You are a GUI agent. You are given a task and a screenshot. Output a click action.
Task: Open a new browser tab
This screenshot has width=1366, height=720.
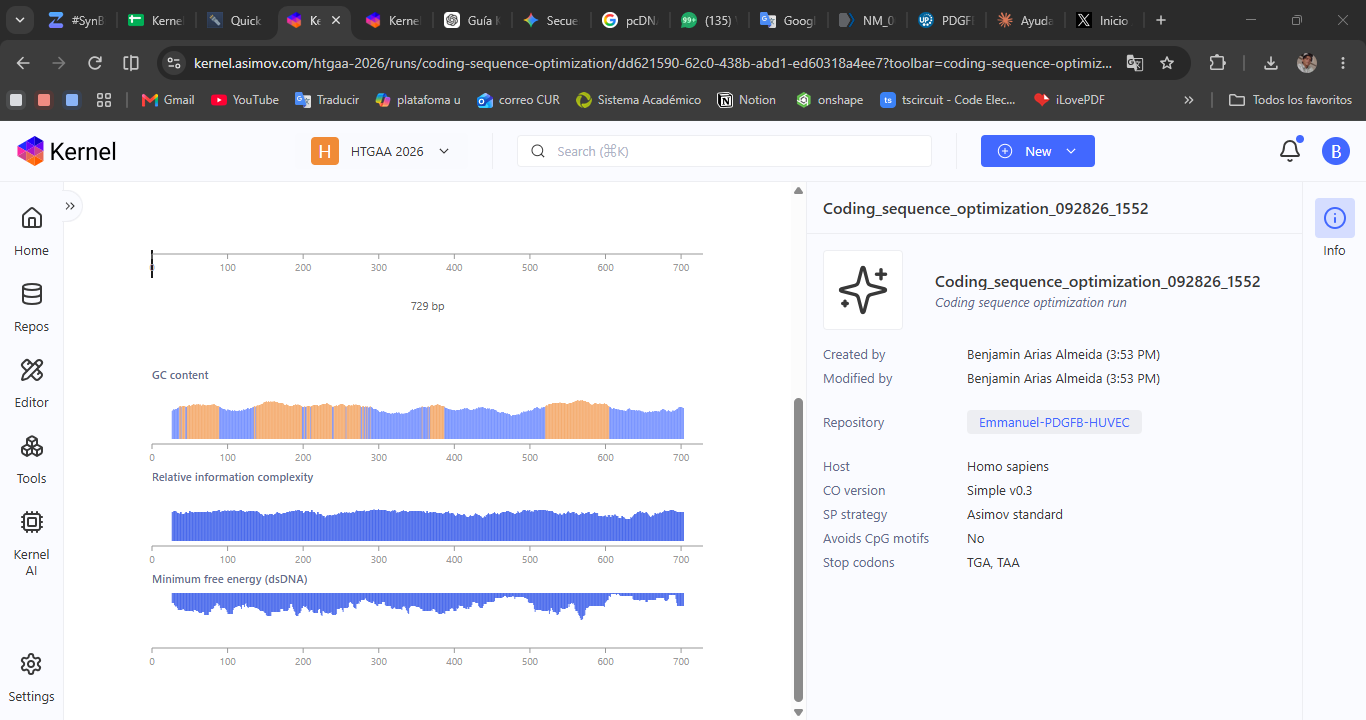click(1160, 20)
